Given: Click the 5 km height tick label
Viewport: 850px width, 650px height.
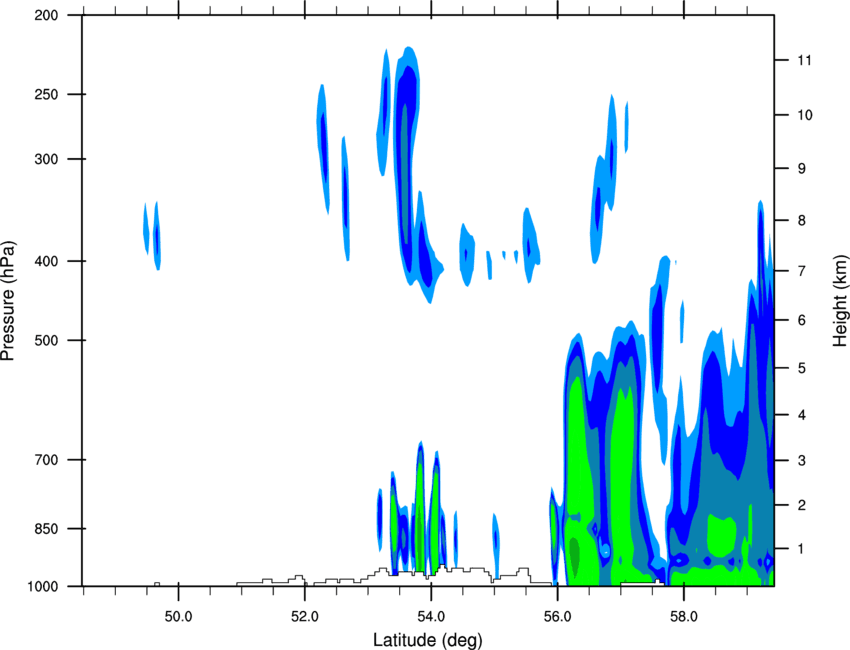Looking at the screenshot, I should [802, 368].
